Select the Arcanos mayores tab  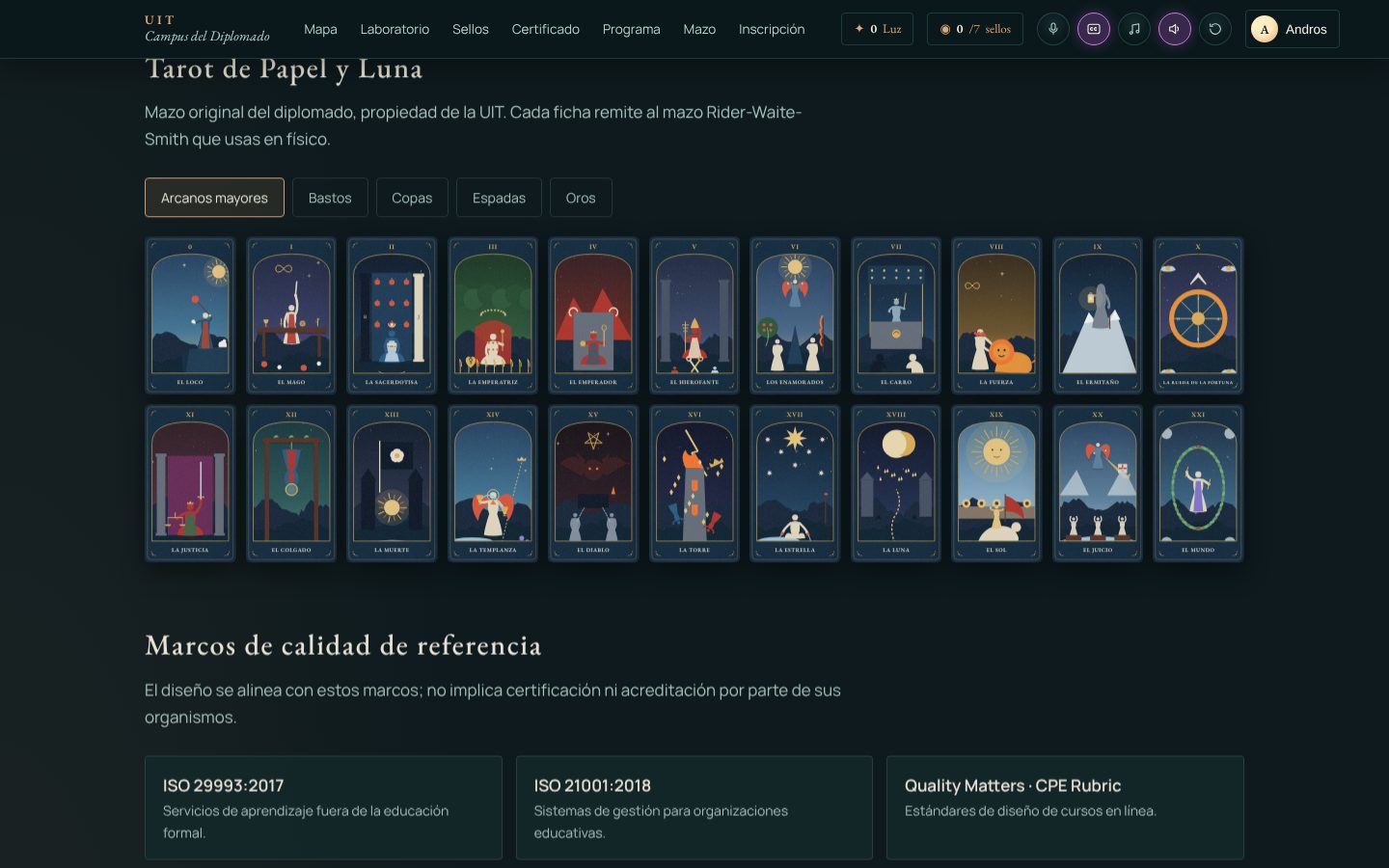click(x=214, y=198)
